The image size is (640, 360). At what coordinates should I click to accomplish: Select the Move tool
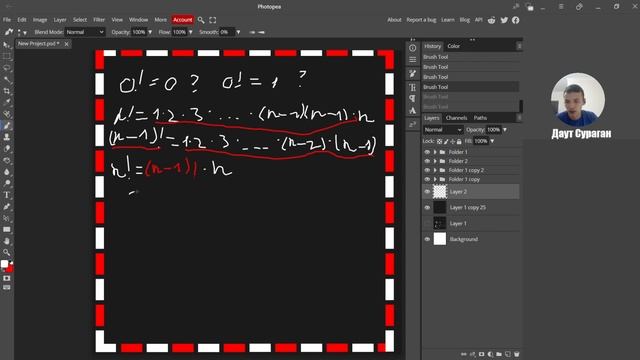click(7, 44)
